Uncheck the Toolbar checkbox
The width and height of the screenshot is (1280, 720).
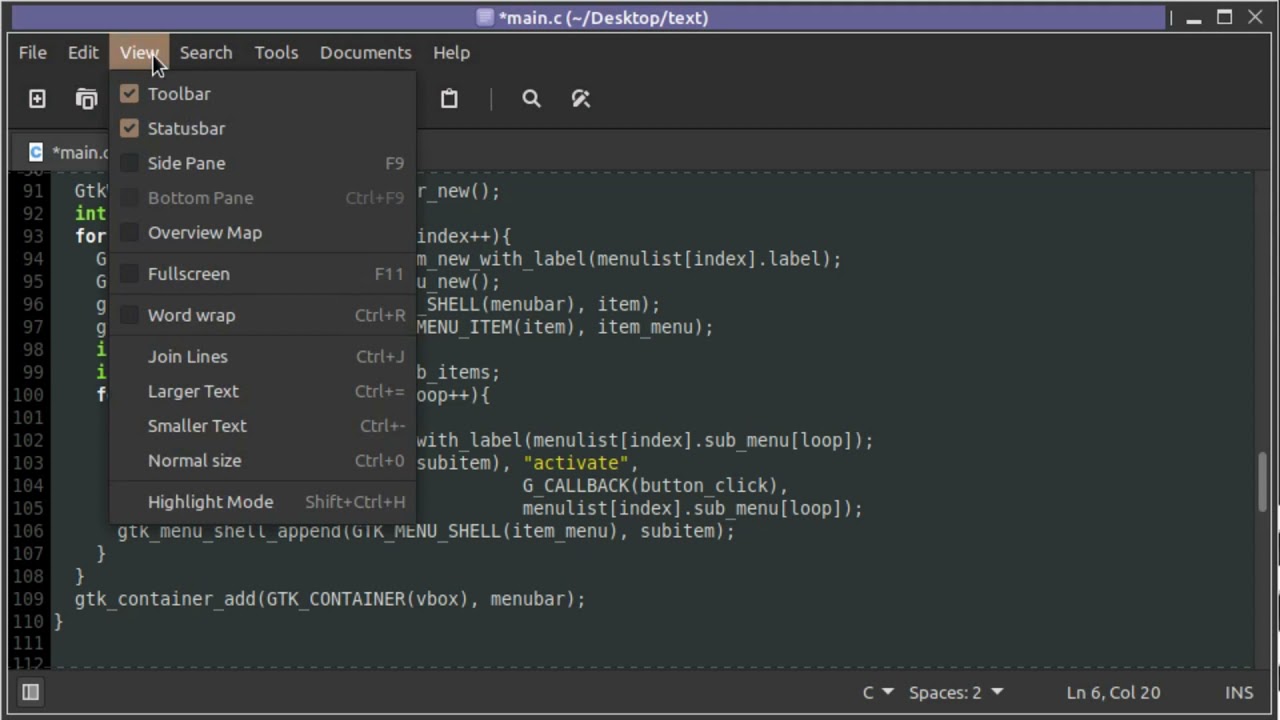129,94
